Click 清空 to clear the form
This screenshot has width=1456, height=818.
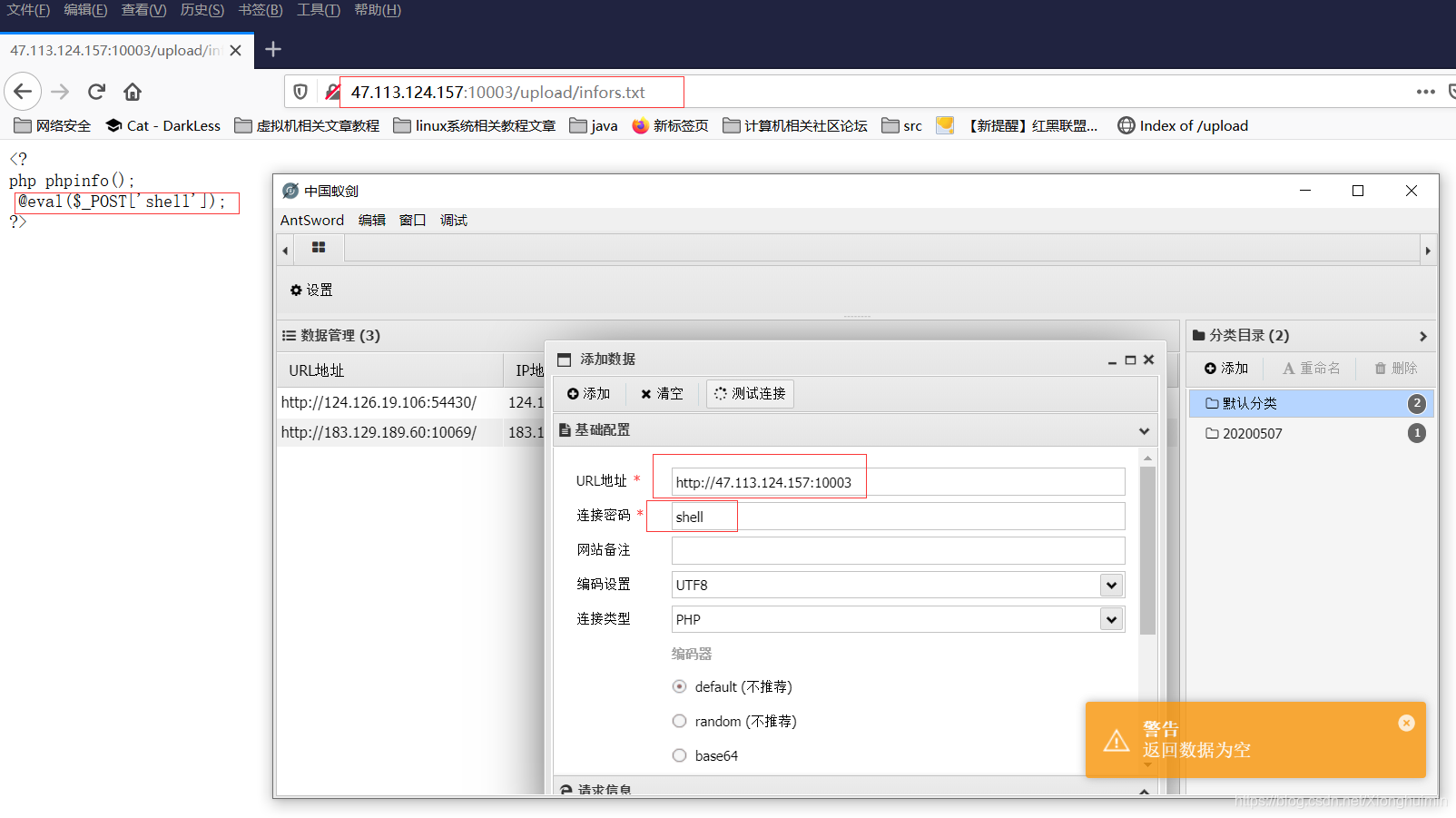(662, 393)
